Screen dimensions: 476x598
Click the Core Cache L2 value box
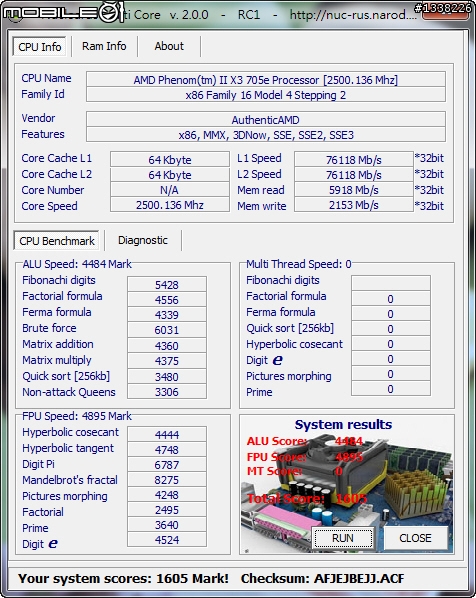[x=170, y=175]
